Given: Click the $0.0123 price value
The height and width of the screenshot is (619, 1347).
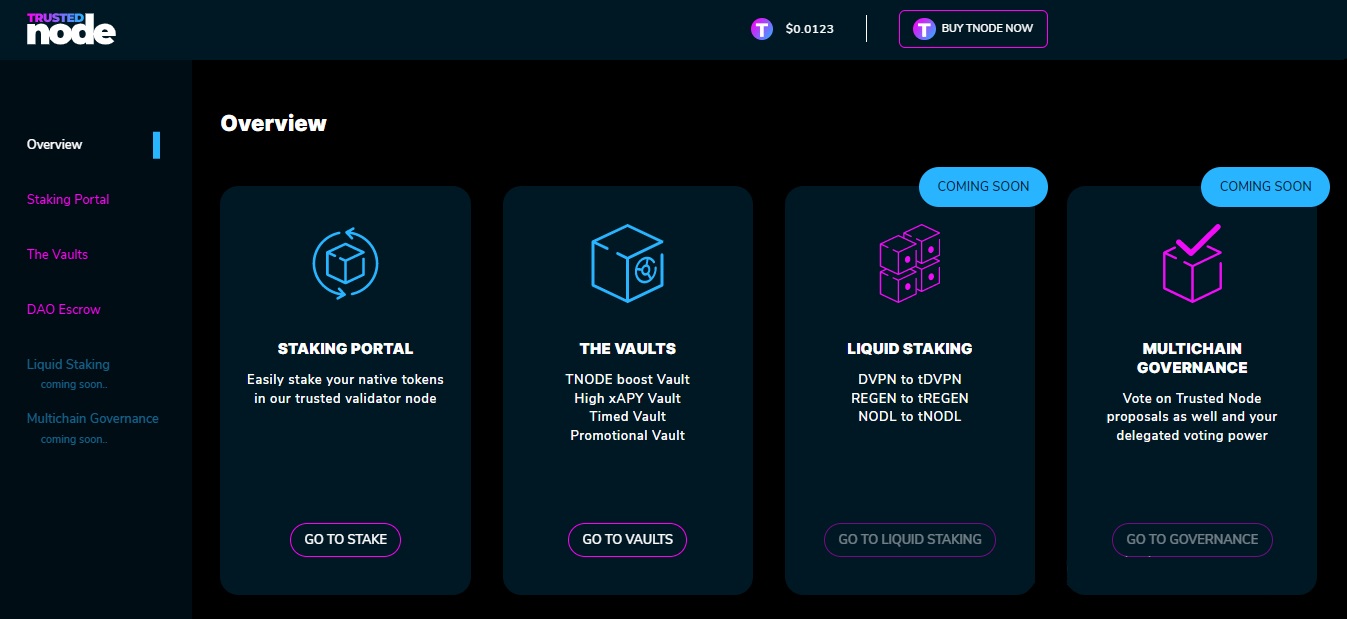Looking at the screenshot, I should (x=810, y=29).
